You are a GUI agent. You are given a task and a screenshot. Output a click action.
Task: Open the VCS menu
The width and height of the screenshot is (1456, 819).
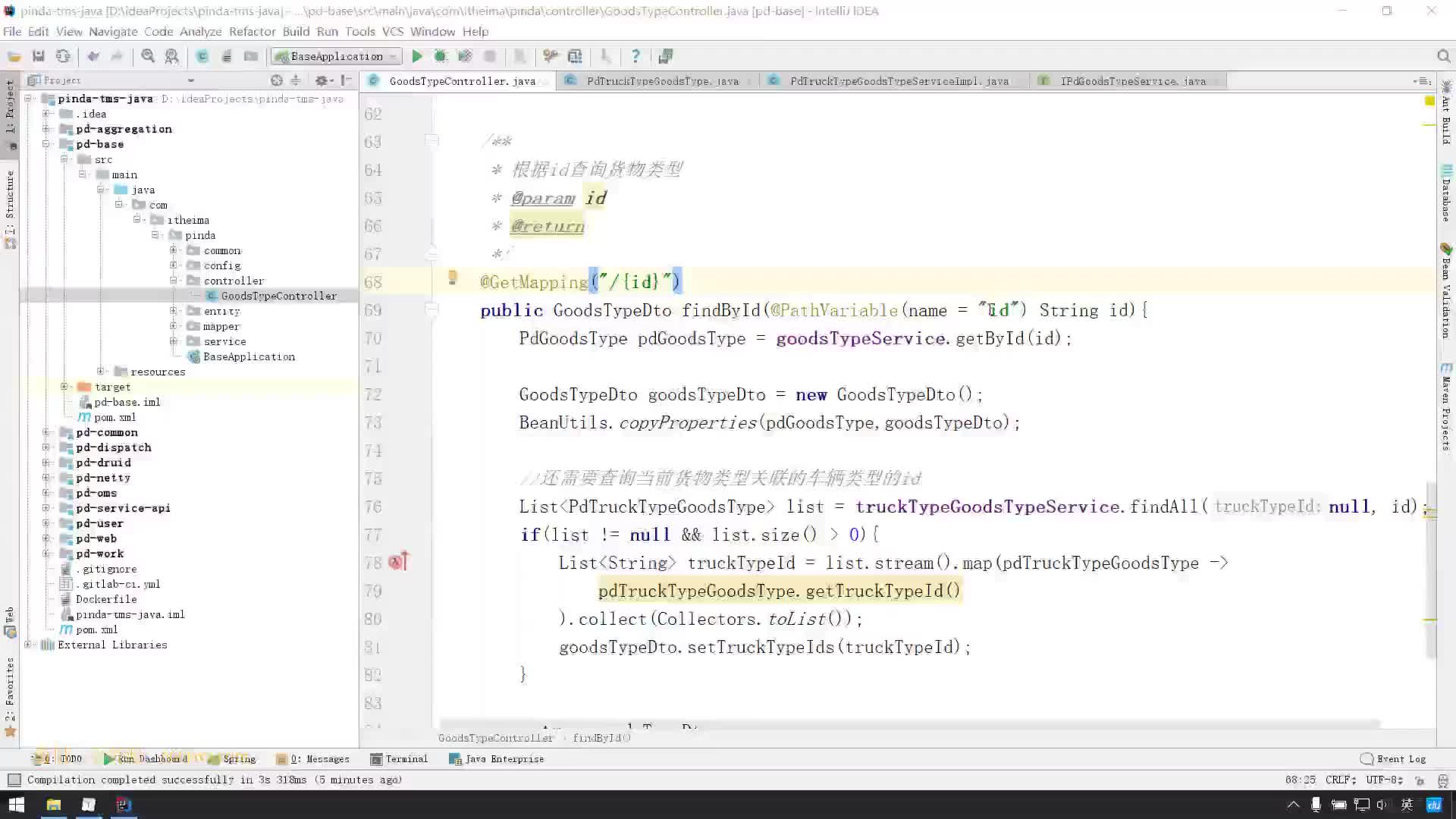coord(393,32)
